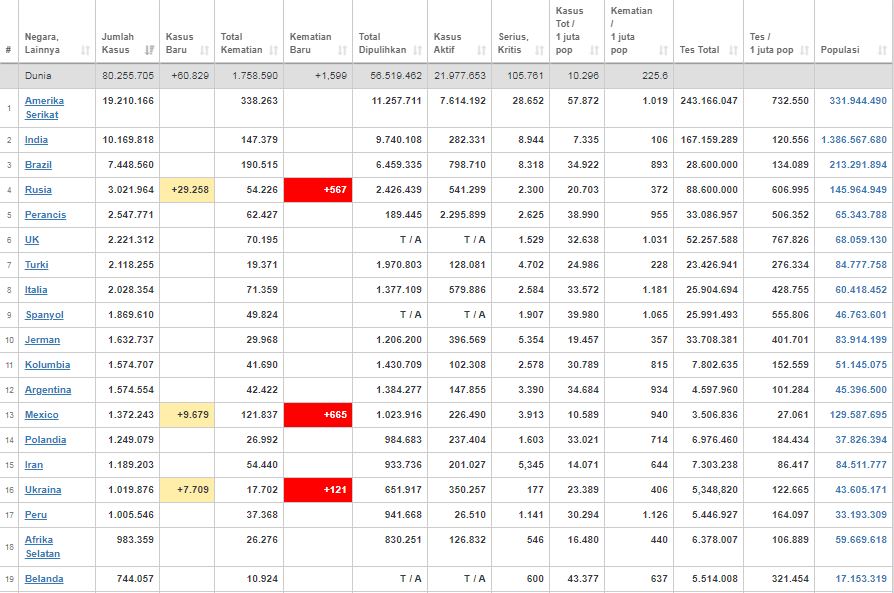Sort by Tes Total column arrows
The image size is (894, 593).
(x=734, y=50)
